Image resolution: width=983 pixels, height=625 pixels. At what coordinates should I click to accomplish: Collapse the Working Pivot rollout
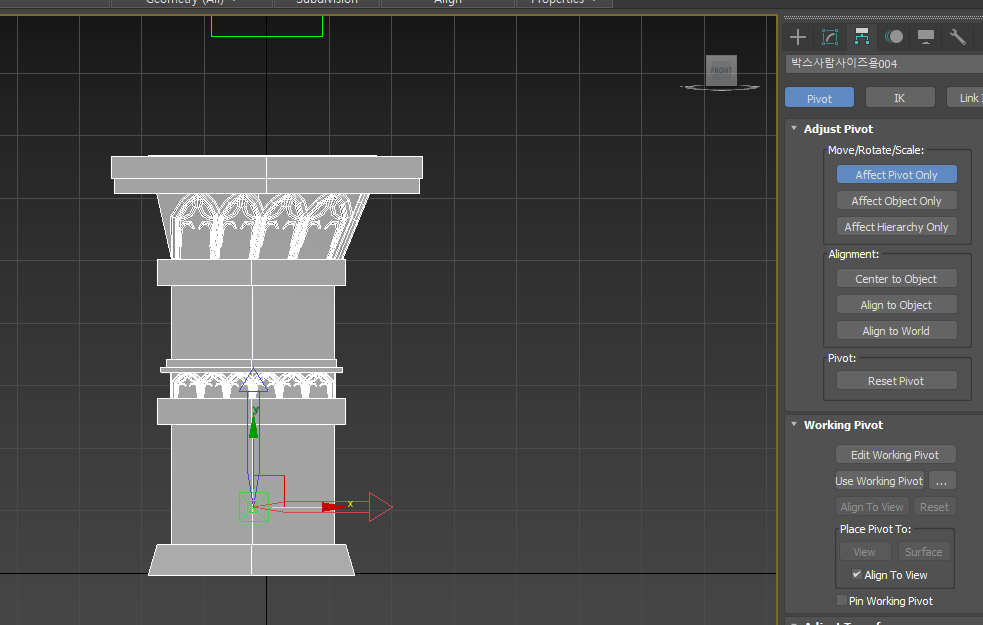[x=794, y=424]
